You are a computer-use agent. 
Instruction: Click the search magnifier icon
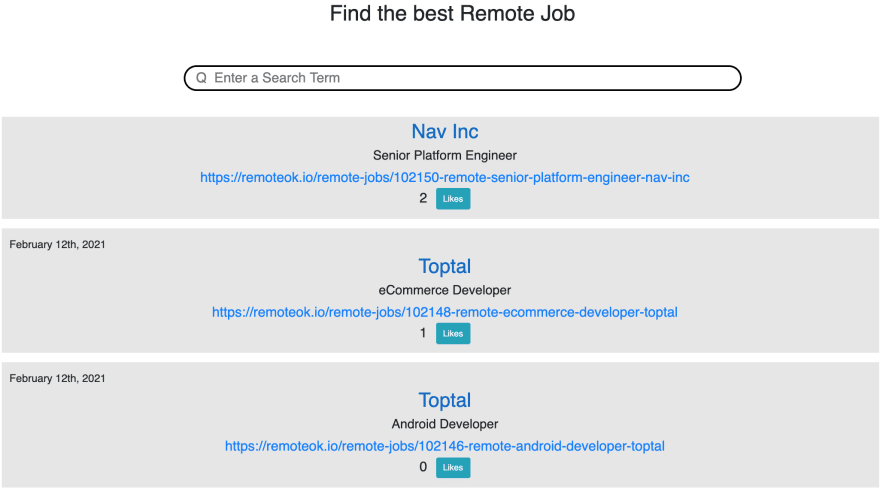(x=201, y=78)
